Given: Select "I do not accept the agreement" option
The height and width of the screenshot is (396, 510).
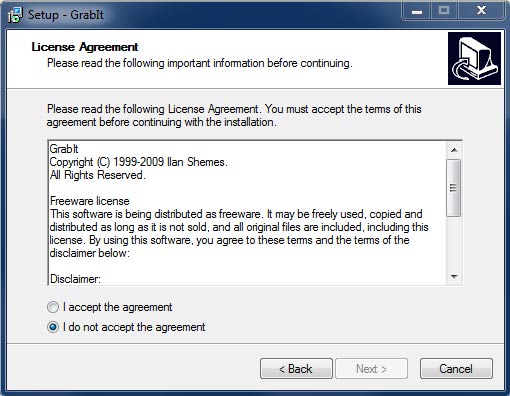Looking at the screenshot, I should [53, 327].
